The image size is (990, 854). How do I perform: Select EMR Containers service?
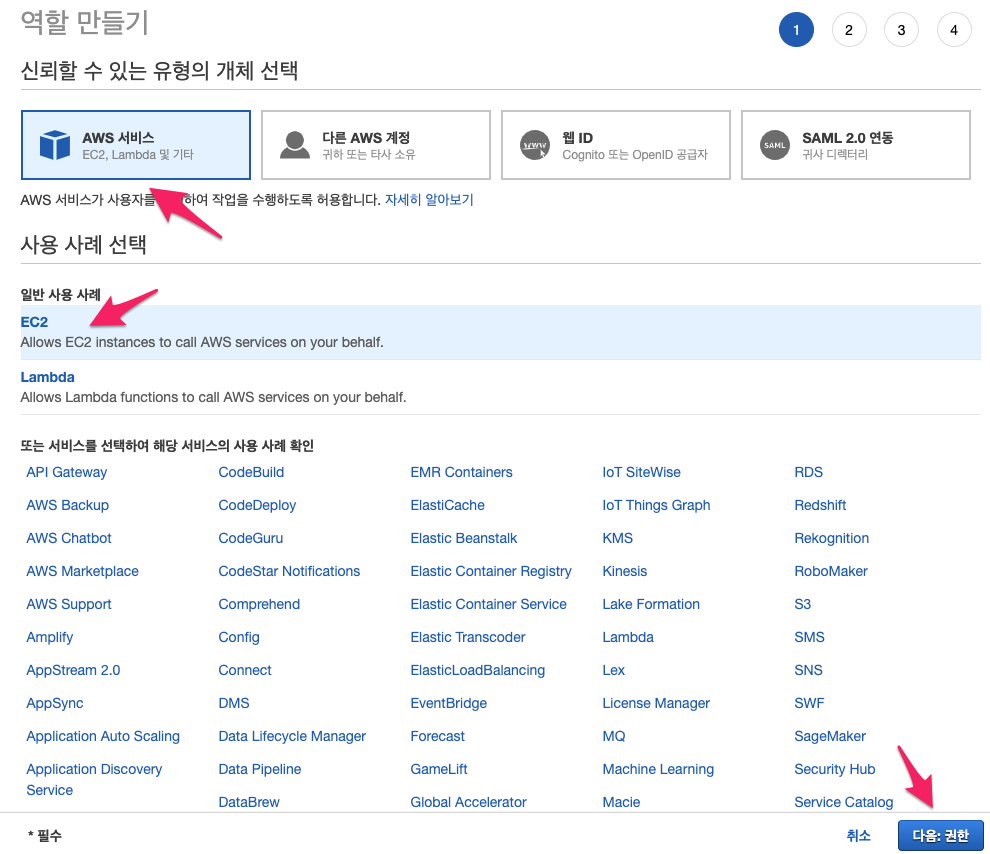462,472
